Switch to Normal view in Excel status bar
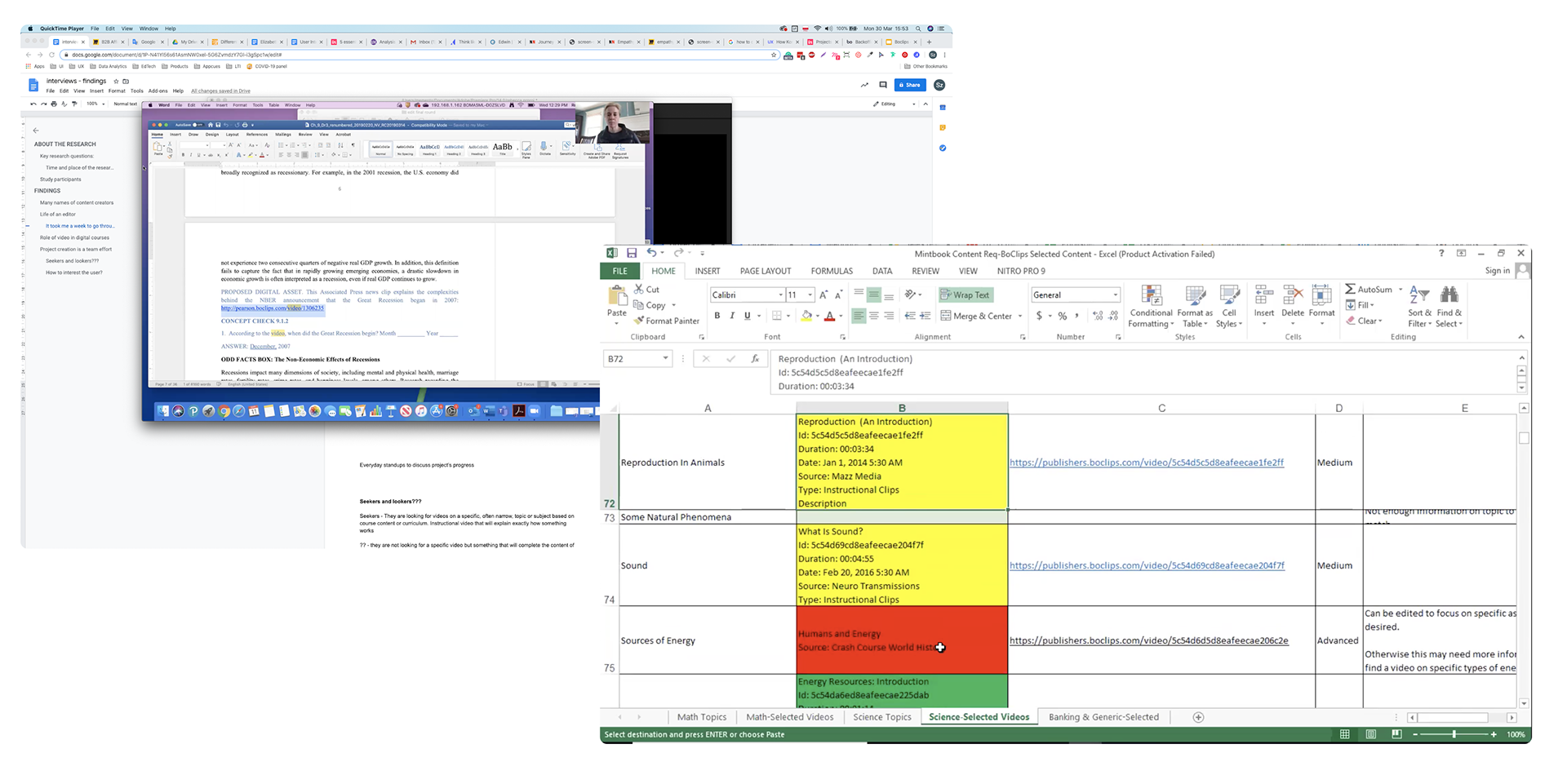 pyautogui.click(x=1344, y=734)
